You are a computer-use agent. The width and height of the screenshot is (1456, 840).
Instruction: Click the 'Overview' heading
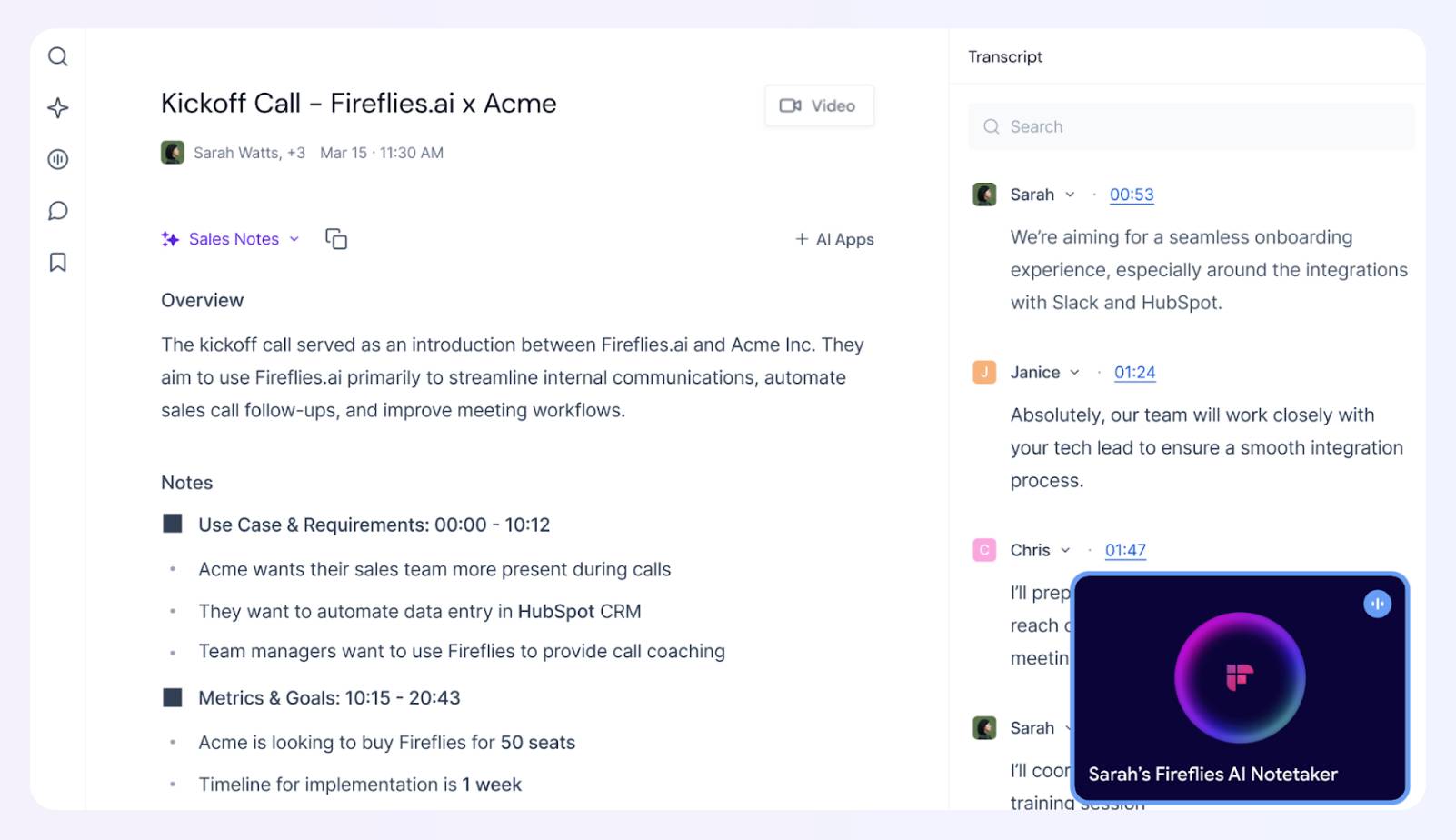tap(203, 301)
